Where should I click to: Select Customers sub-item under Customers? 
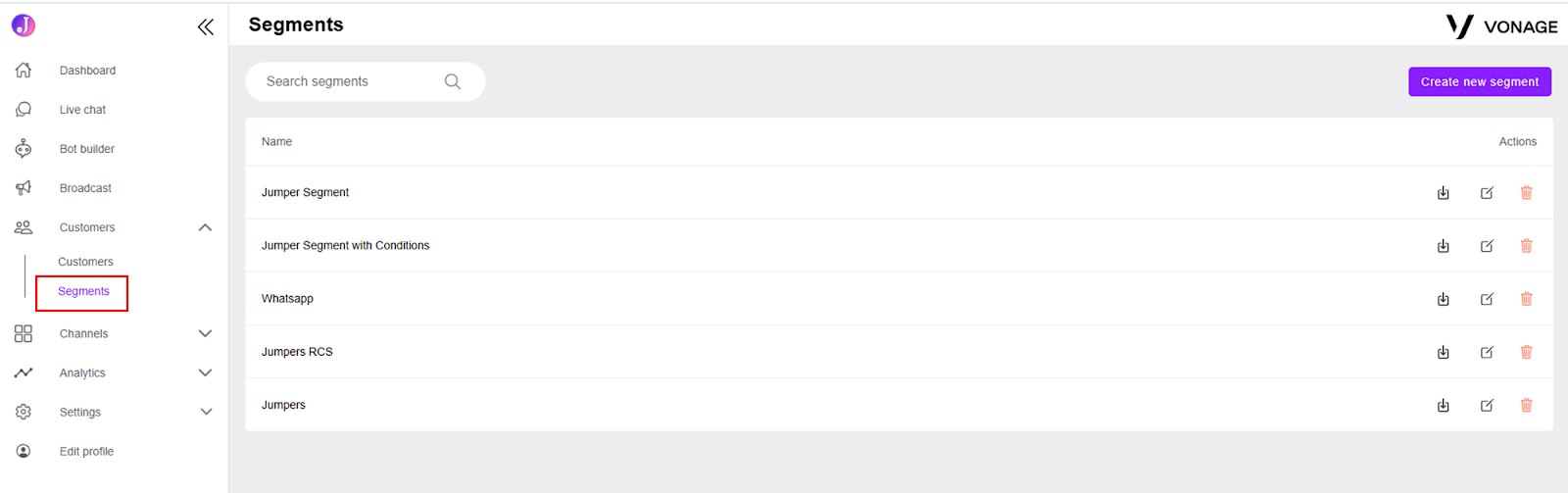85,262
